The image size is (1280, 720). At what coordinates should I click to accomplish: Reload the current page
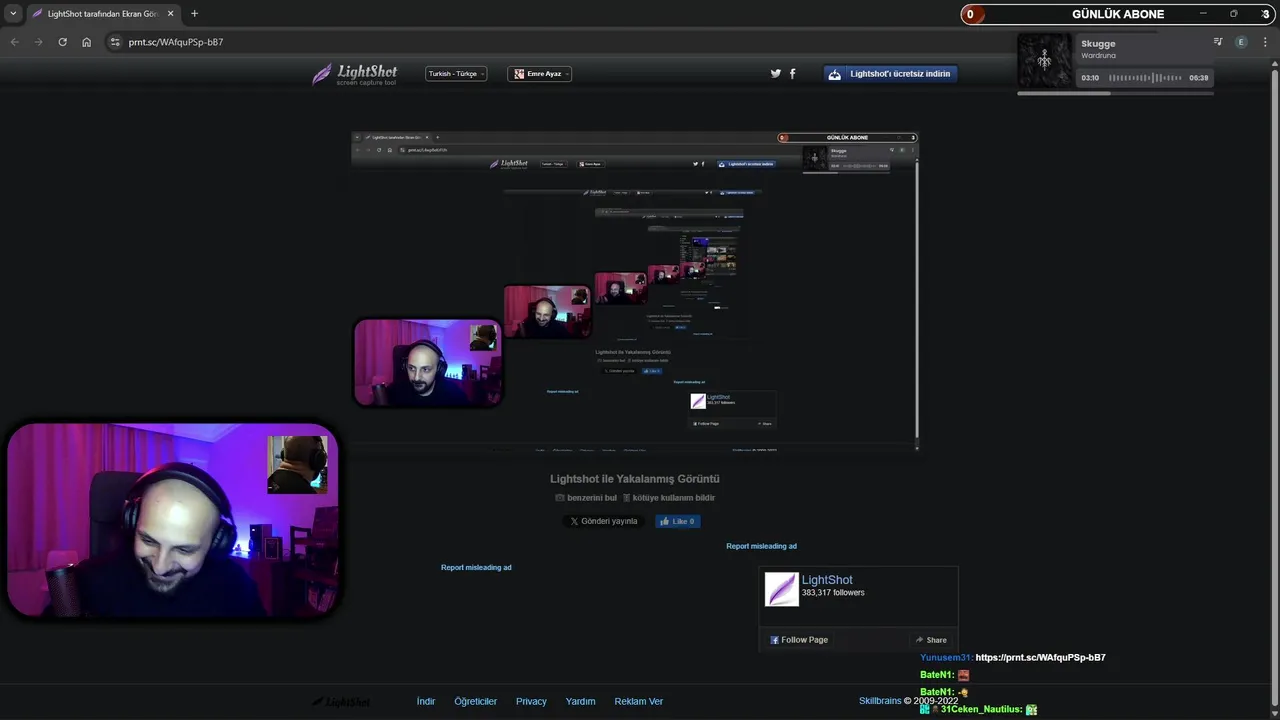(62, 42)
